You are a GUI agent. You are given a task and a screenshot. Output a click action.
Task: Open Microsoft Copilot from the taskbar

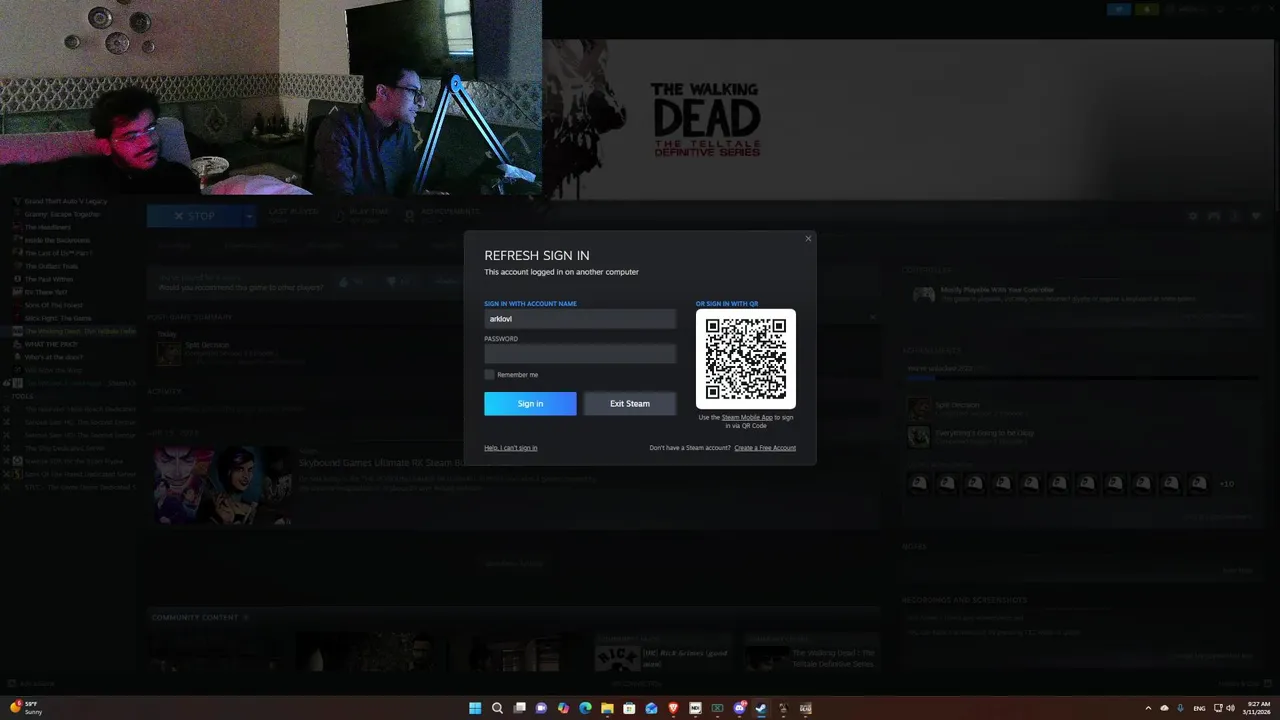point(563,708)
